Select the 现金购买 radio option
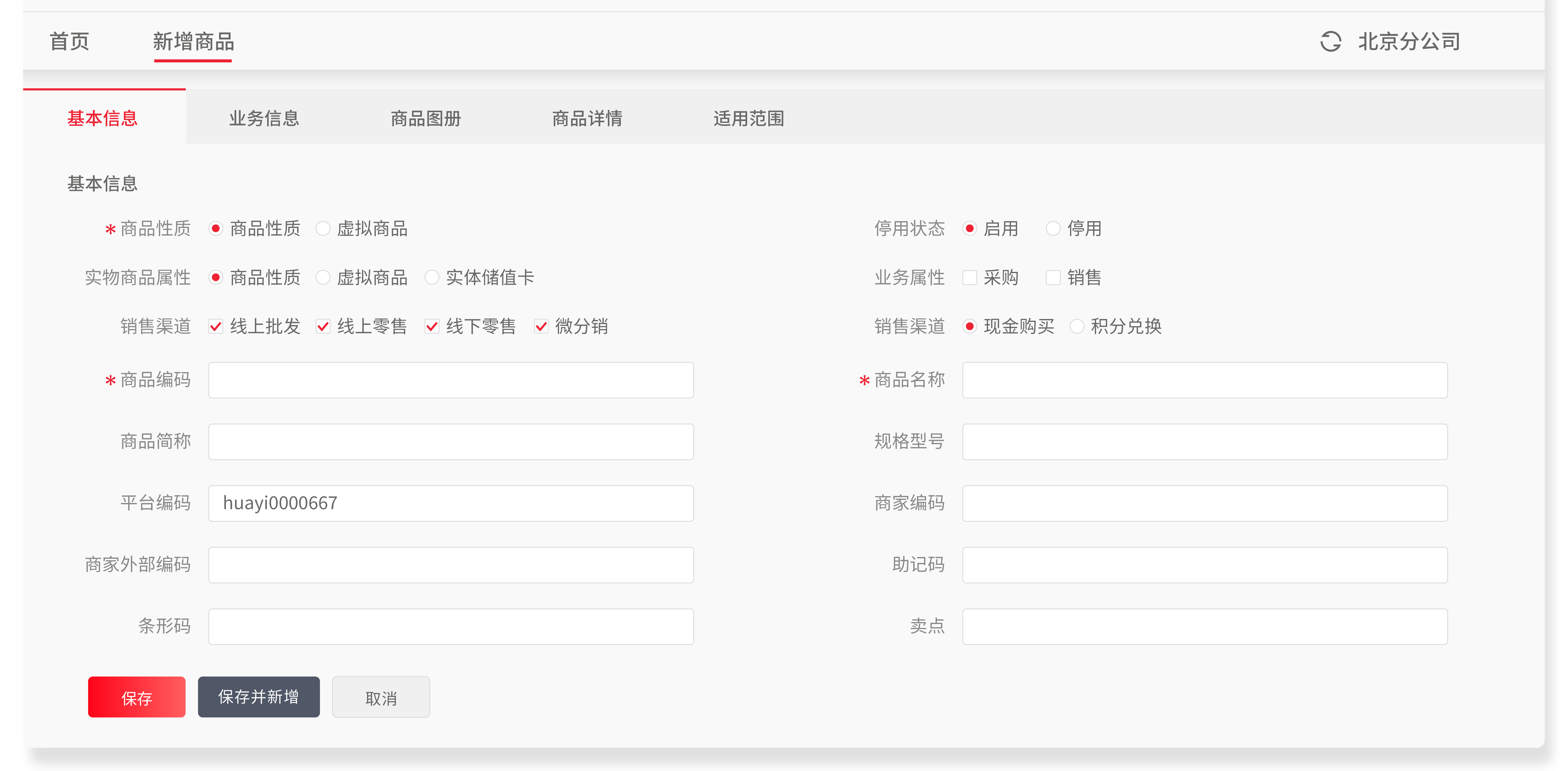Screen dimensions: 1568x771 point(970,326)
